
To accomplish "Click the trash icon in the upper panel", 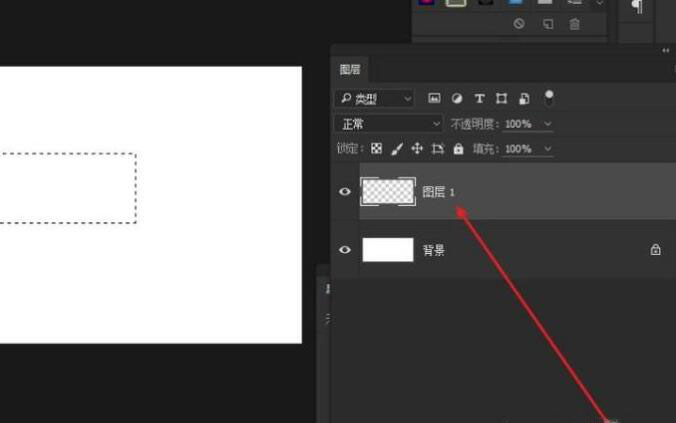I will tap(574, 24).
